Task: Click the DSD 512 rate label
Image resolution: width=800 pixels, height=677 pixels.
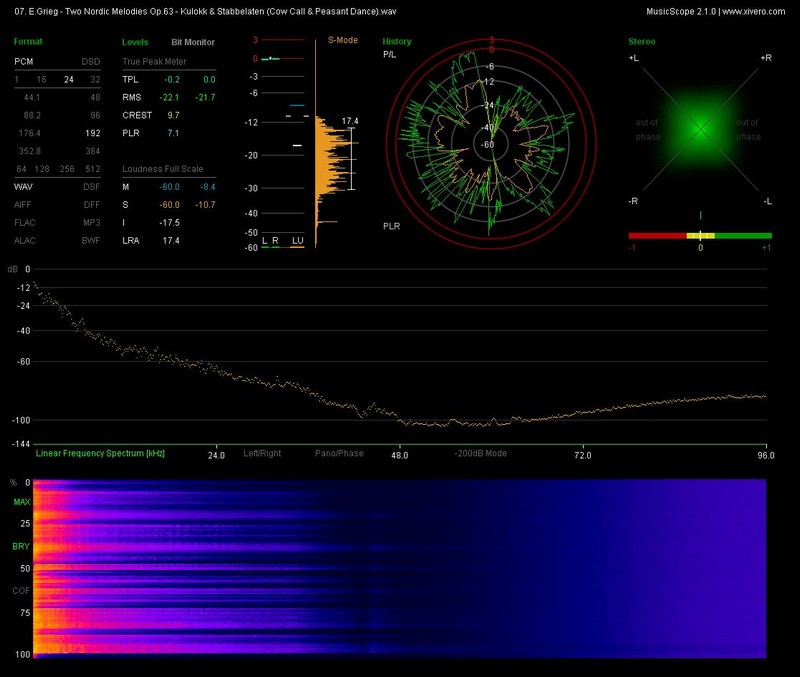Action: click(93, 169)
